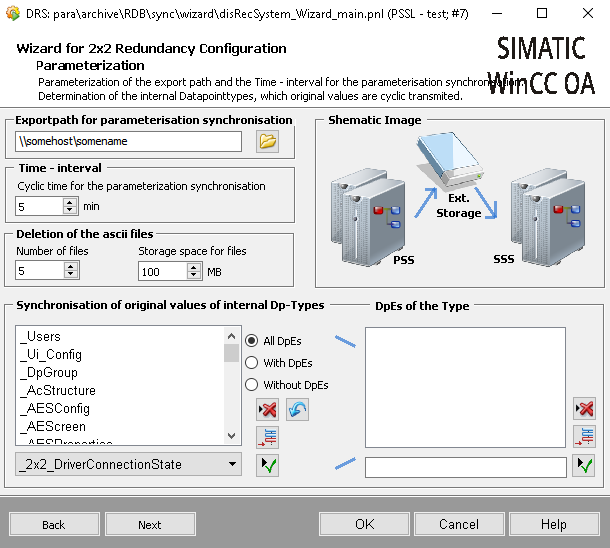
Task: Decrease Number of files value
Action: (71, 275)
